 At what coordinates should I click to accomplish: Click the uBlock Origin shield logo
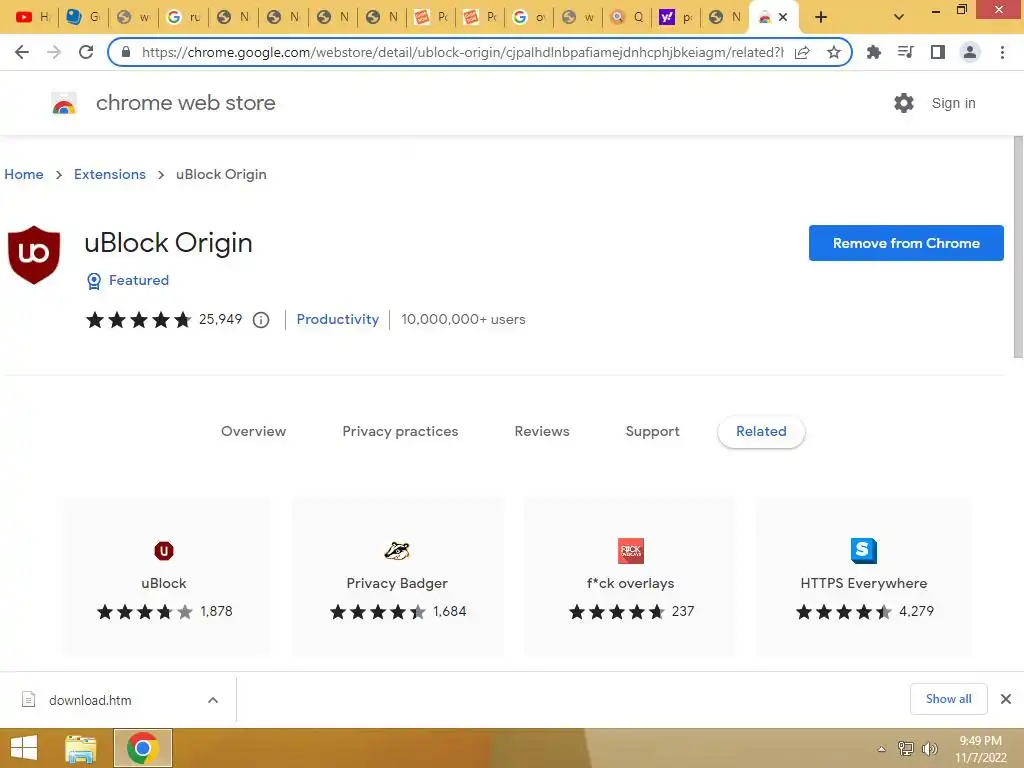34,255
